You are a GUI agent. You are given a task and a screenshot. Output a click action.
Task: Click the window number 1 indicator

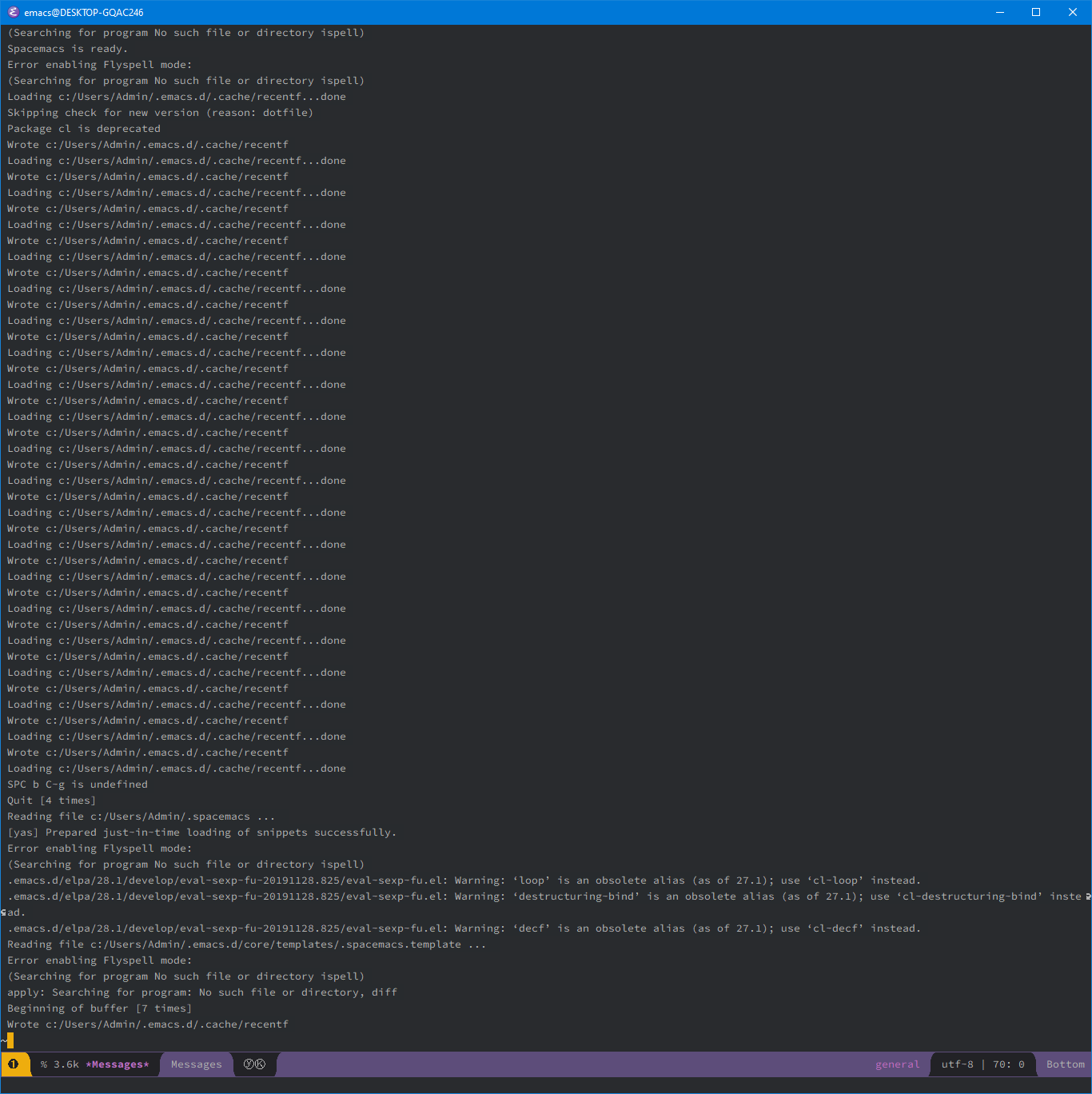coord(13,1064)
